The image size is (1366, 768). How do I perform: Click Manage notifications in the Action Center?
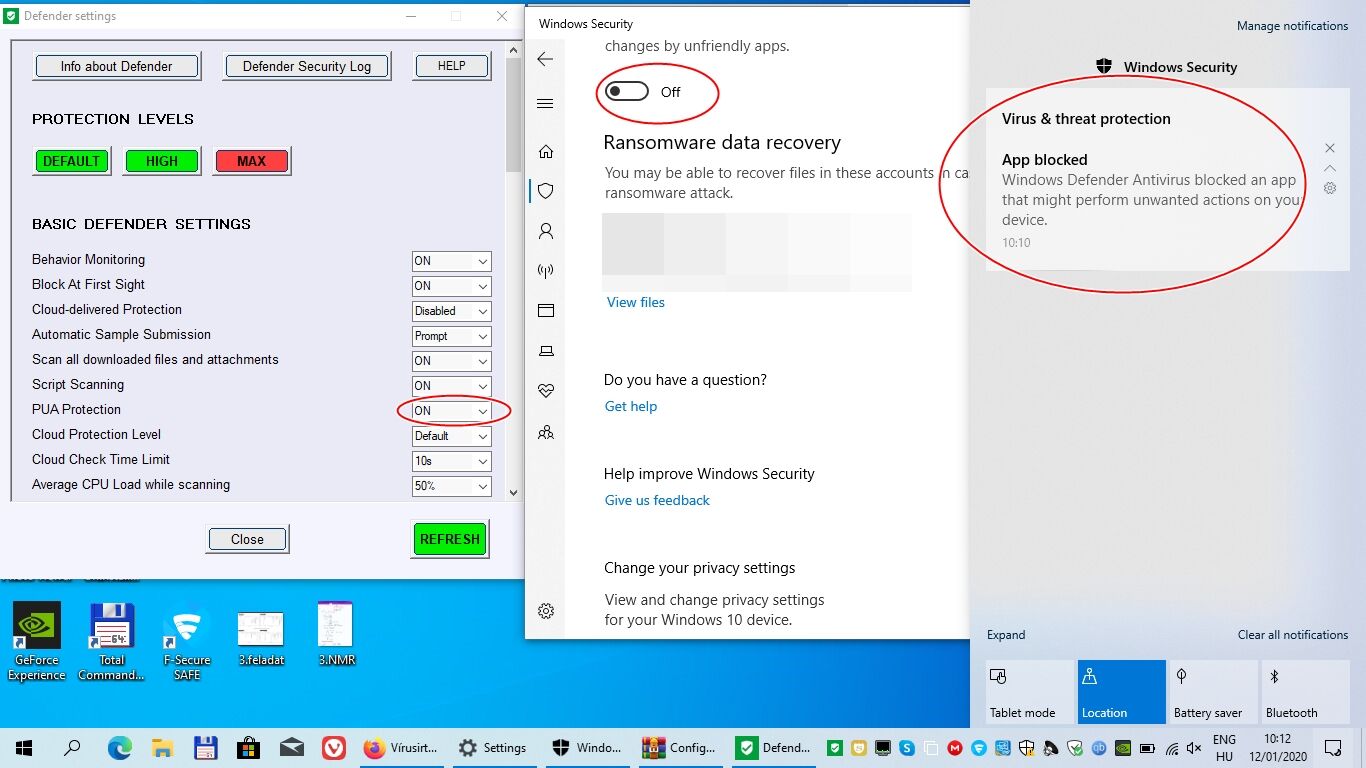1292,26
